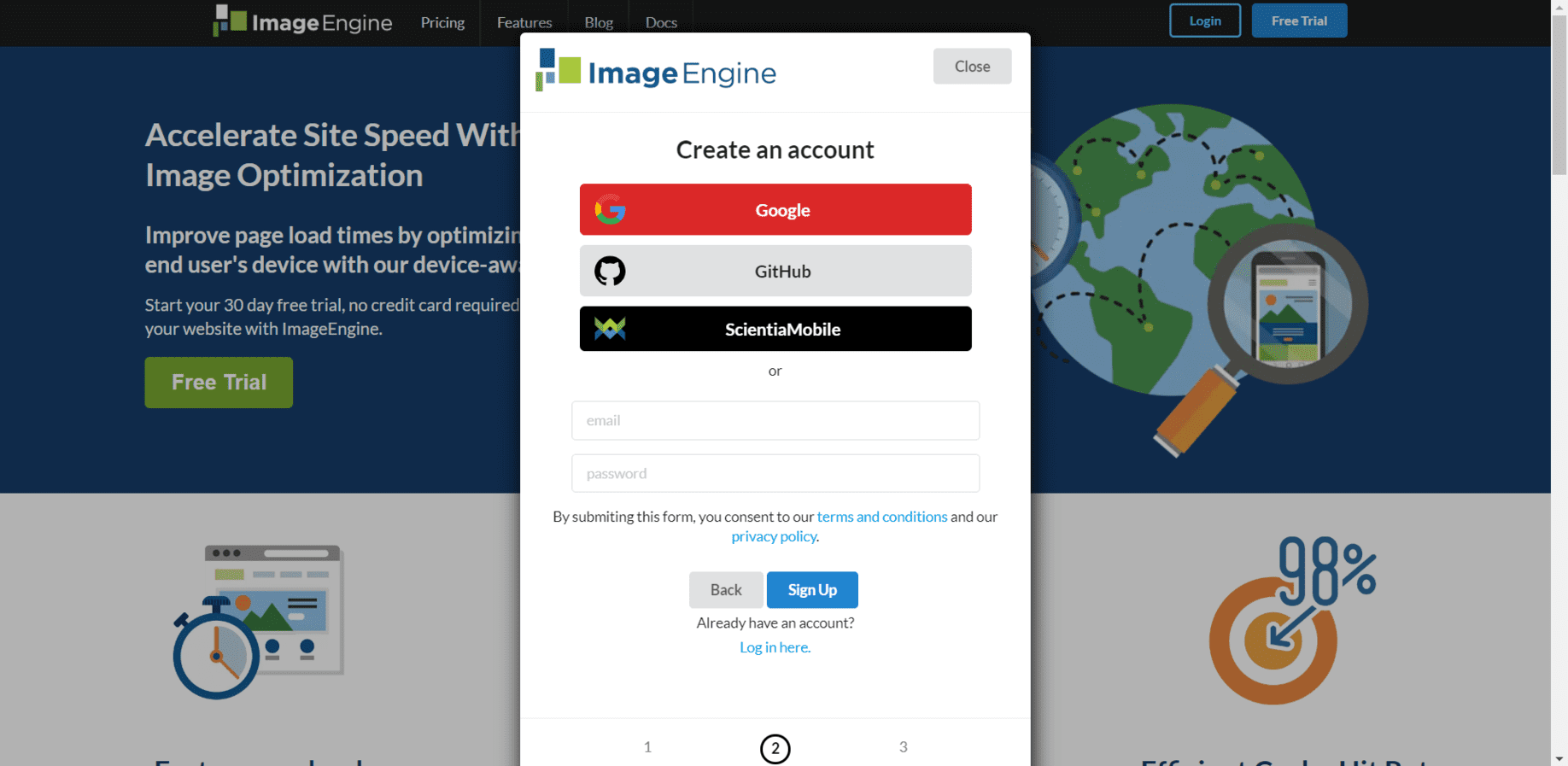Click the GitHub octocat icon
This screenshot has width=1568, height=766.
[610, 271]
